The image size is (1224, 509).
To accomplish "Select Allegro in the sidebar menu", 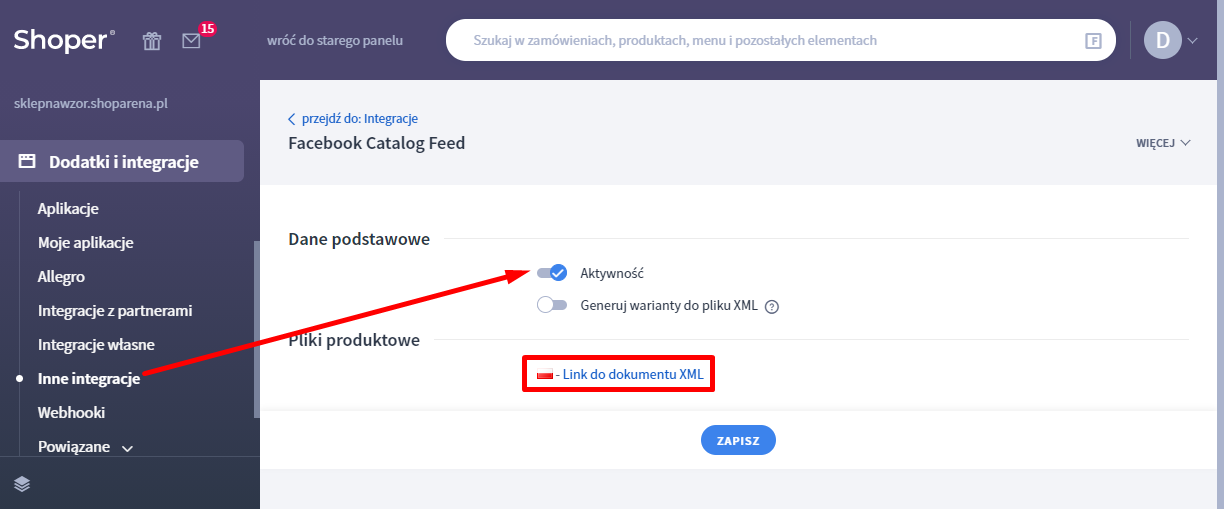I will (x=61, y=277).
